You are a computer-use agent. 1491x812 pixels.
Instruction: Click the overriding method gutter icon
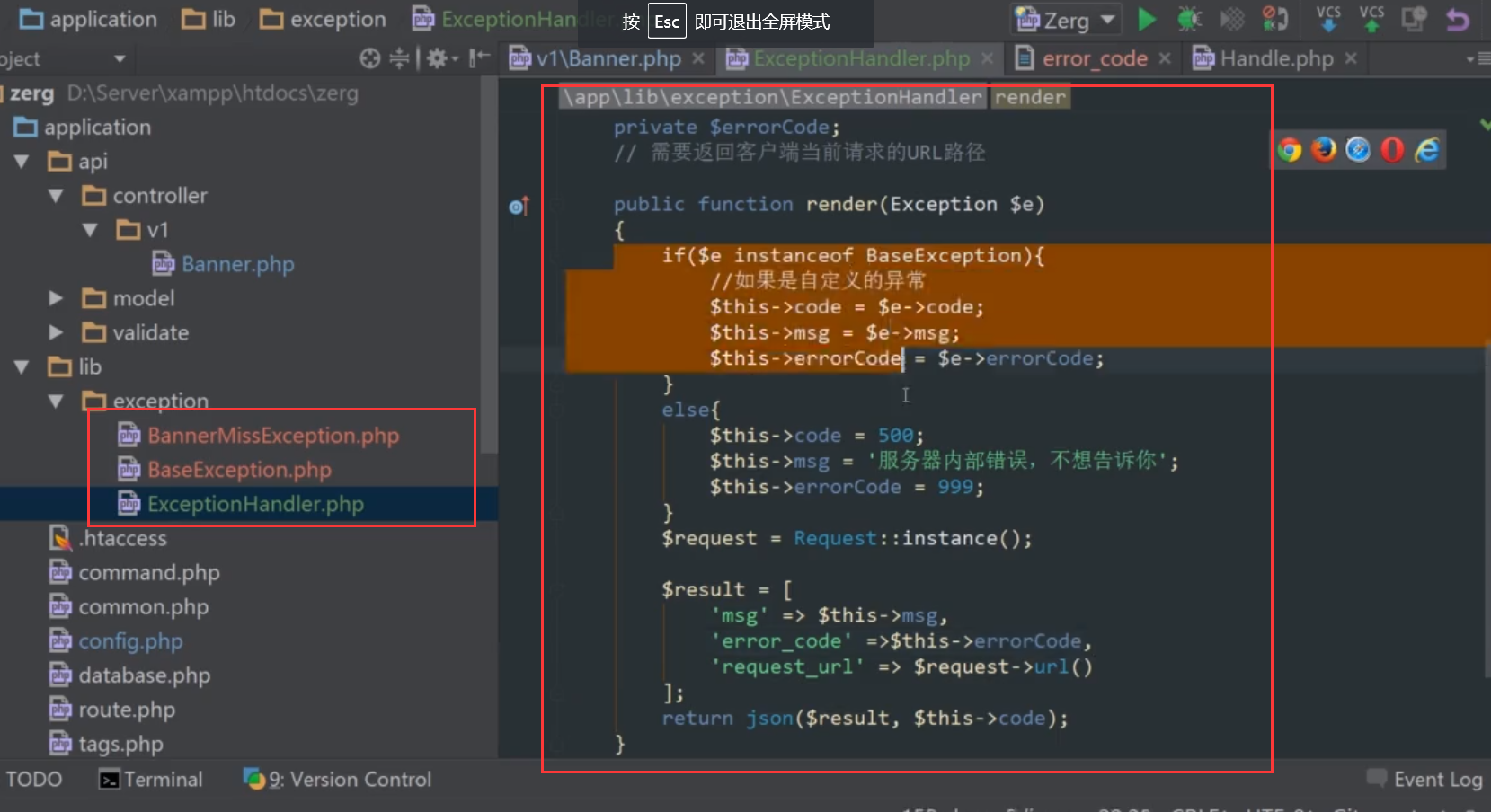[519, 207]
